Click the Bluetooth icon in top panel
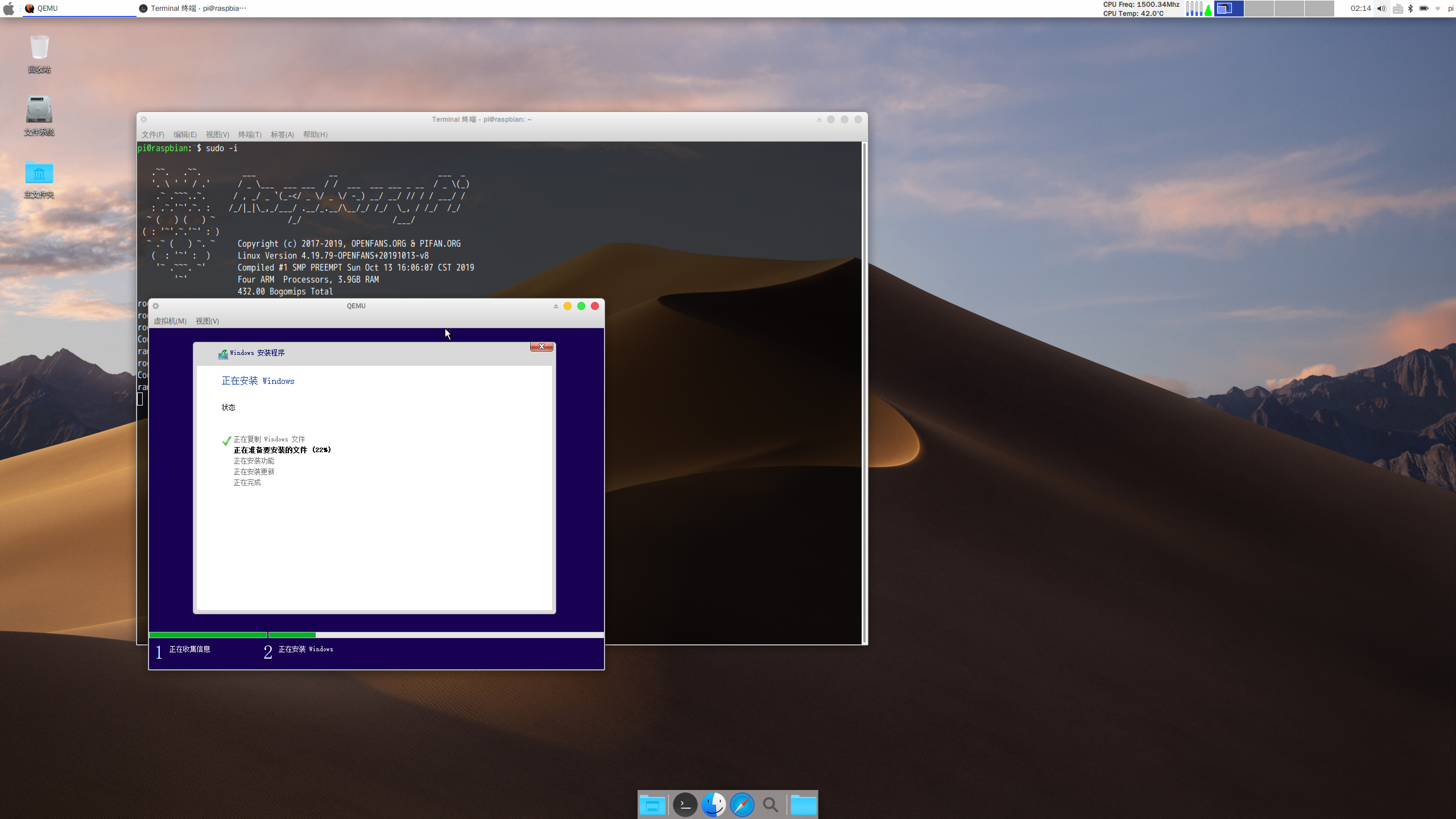Image resolution: width=1456 pixels, height=819 pixels. point(1410,9)
